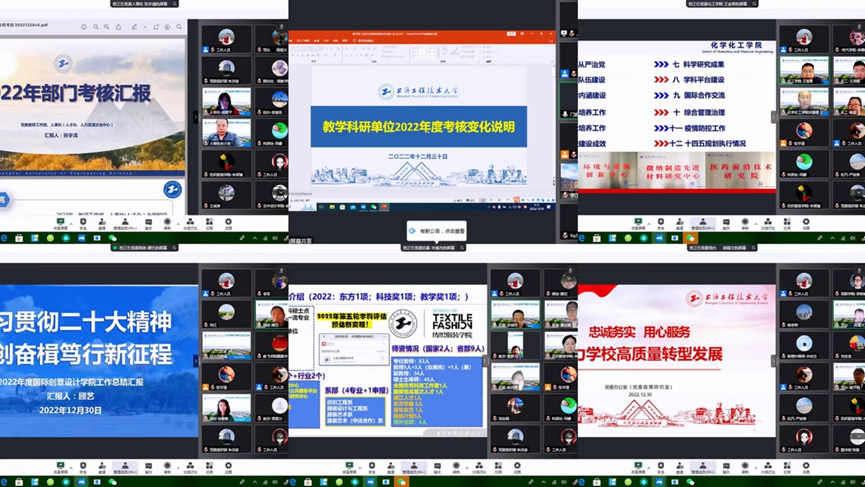The height and width of the screenshot is (487, 865).
Task: Collapse the participant panel in the bottom-right meeting
Action: coord(773,361)
